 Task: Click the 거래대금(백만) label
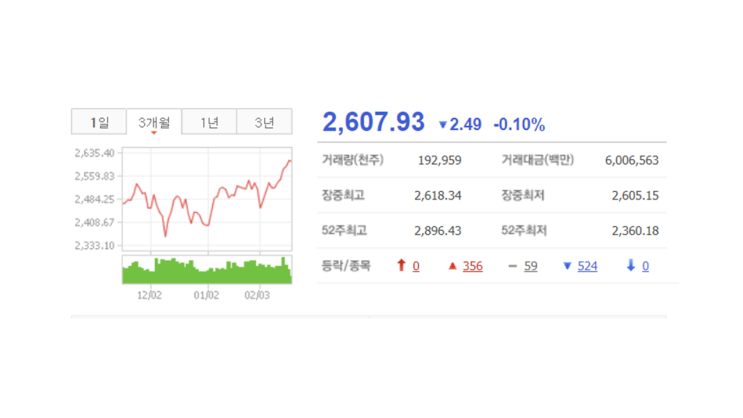537,160
